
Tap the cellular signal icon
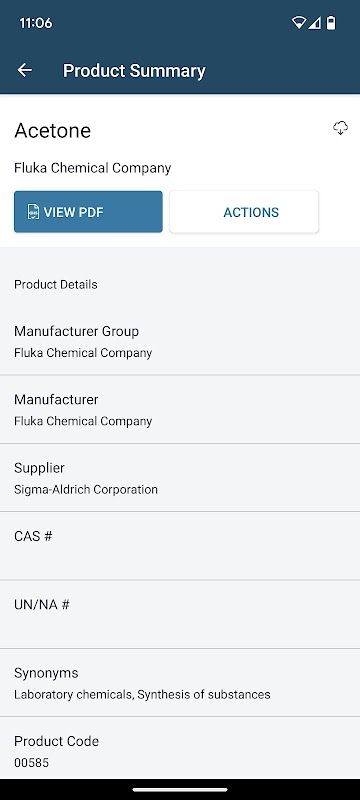pyautogui.click(x=315, y=23)
